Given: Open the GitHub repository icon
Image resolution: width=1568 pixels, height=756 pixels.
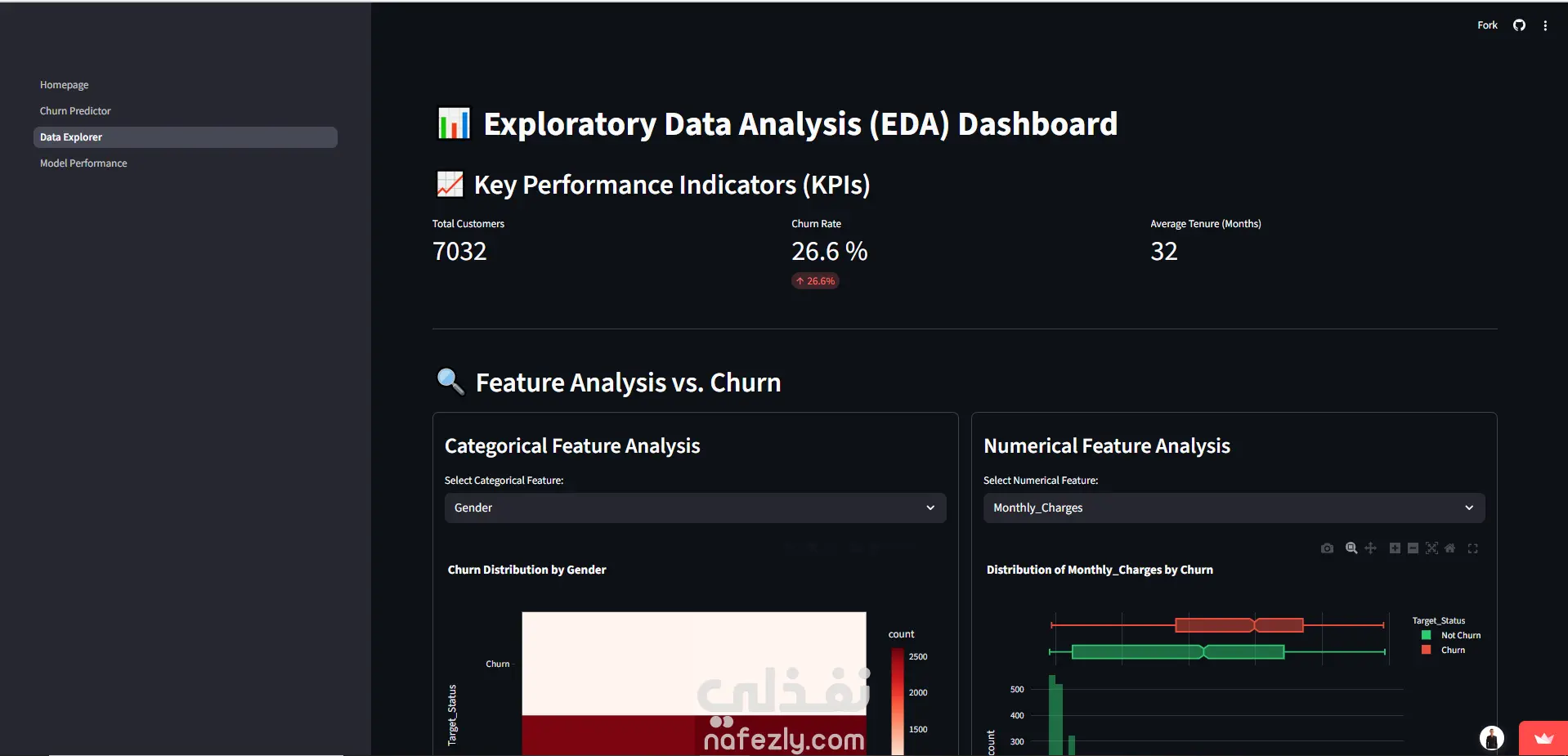Looking at the screenshot, I should pos(1519,25).
